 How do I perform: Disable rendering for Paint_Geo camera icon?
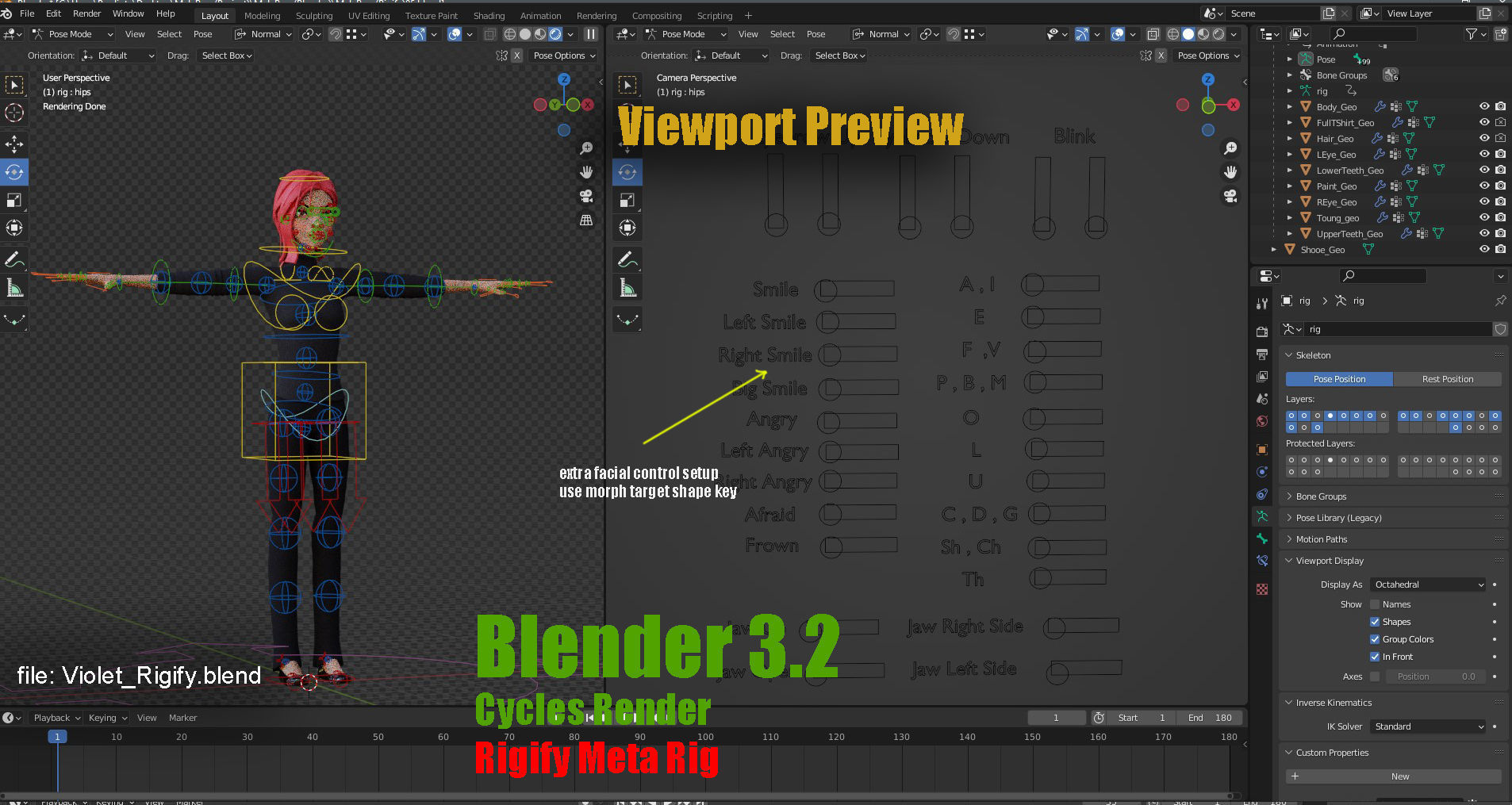pos(1500,186)
